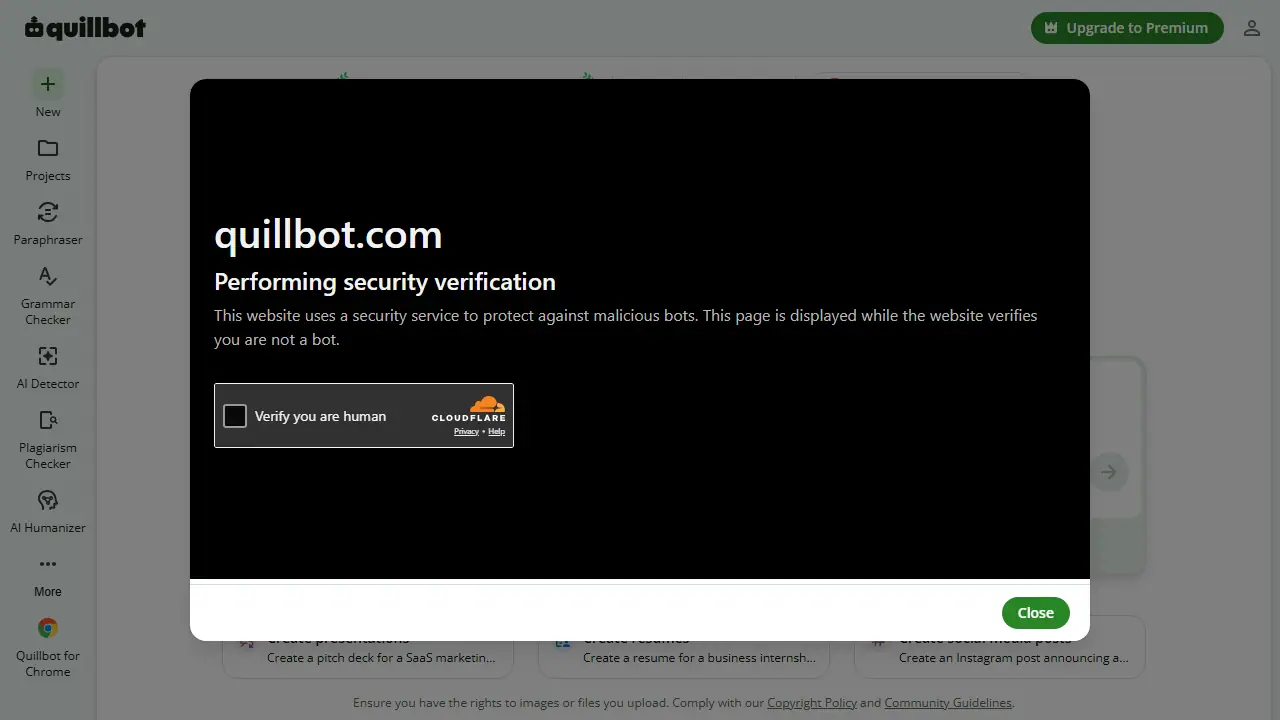Check the Verify you are human box
This screenshot has width=1280, height=720.
tap(235, 416)
